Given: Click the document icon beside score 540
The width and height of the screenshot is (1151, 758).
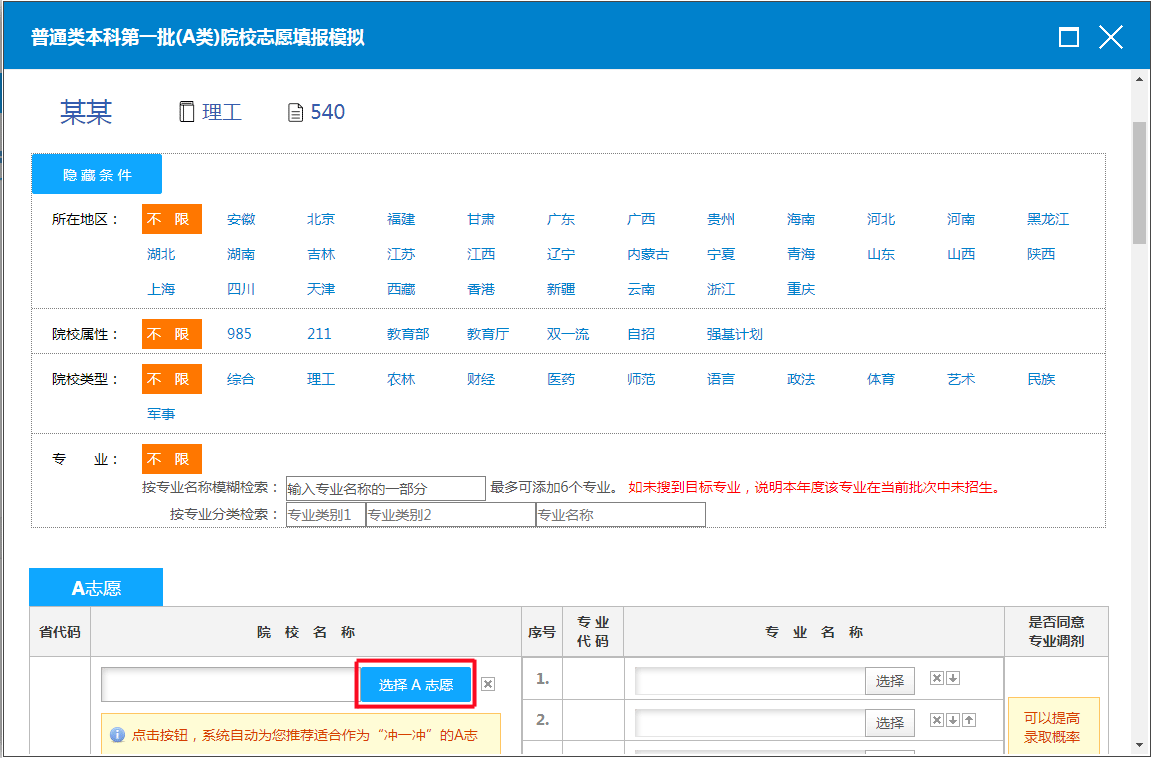Looking at the screenshot, I should click(295, 113).
